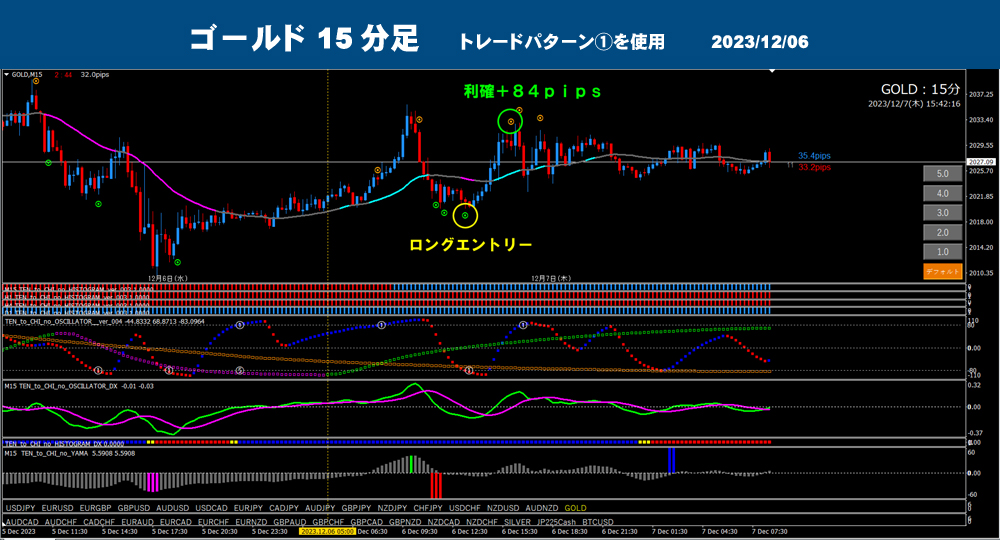Click the TEN_to_CHI_no_OSCILLATOR ver_004 indicator label

[x=105, y=321]
